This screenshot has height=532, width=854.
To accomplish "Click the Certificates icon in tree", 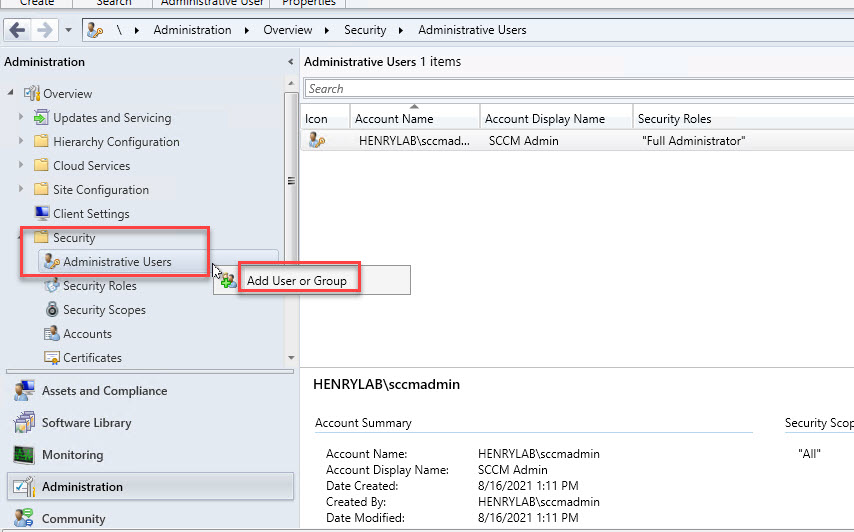I will pyautogui.click(x=52, y=358).
